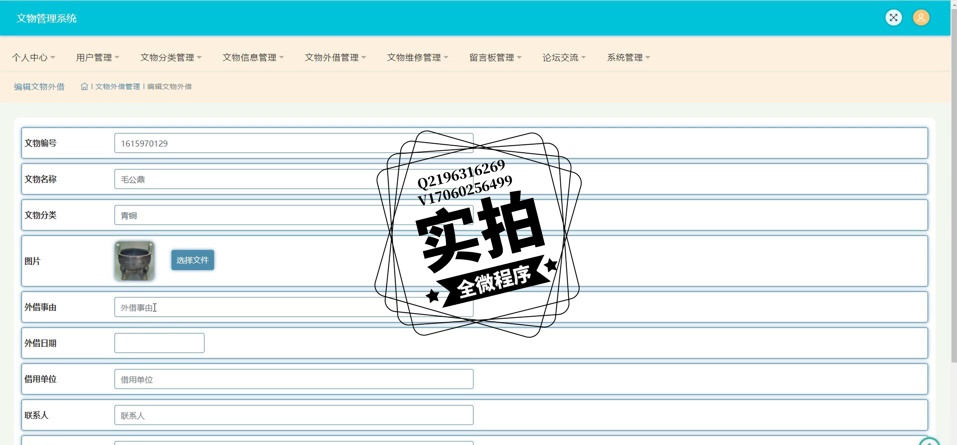The image size is (957, 445).
Task: Focus the 借用单位 input field
Action: 293,379
